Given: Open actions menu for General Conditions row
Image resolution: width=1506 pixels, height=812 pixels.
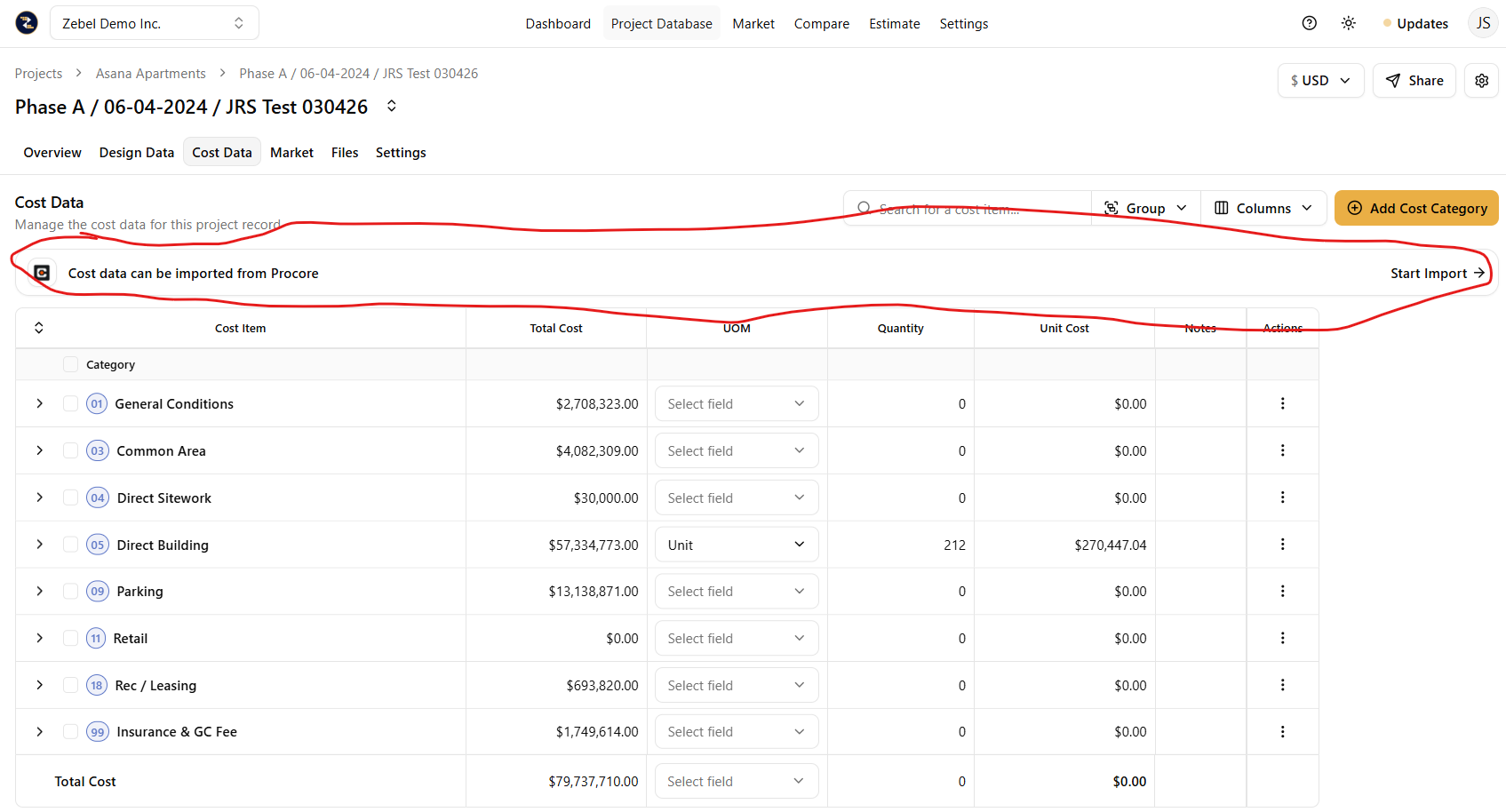Looking at the screenshot, I should point(1282,403).
